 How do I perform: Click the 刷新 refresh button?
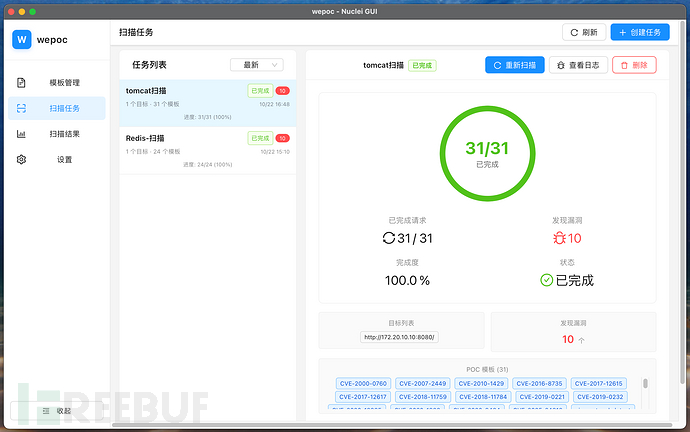584,32
